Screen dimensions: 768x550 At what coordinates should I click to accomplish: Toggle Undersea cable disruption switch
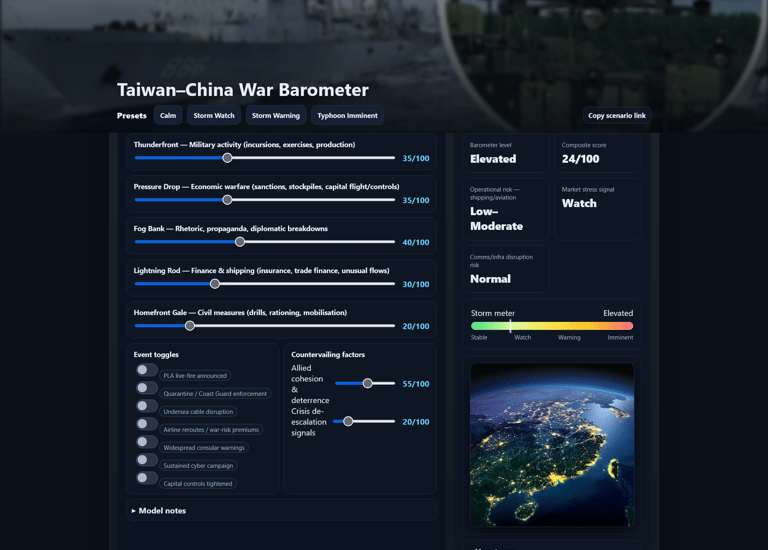coord(146,406)
